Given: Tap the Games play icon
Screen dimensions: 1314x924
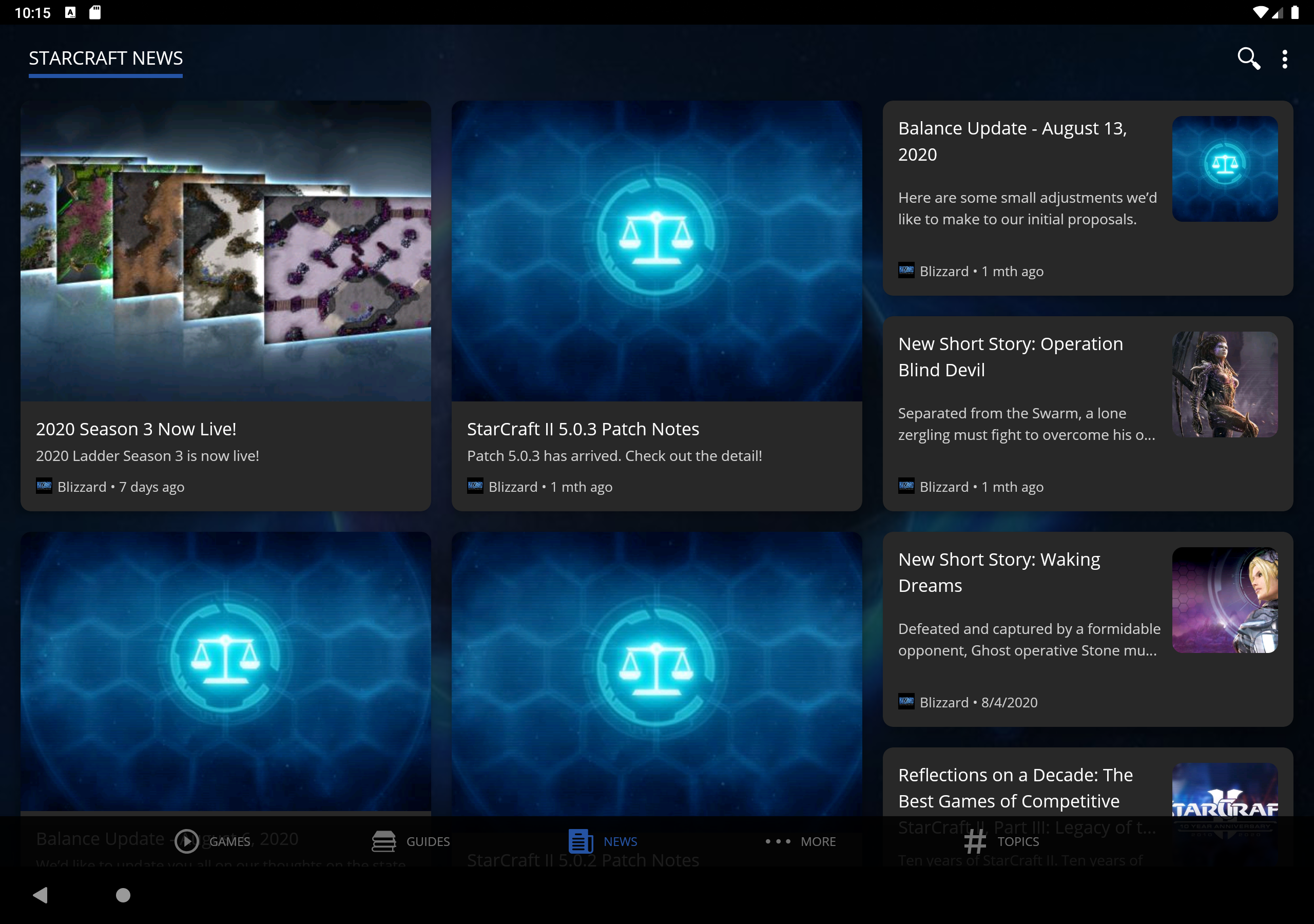Looking at the screenshot, I should click(186, 841).
